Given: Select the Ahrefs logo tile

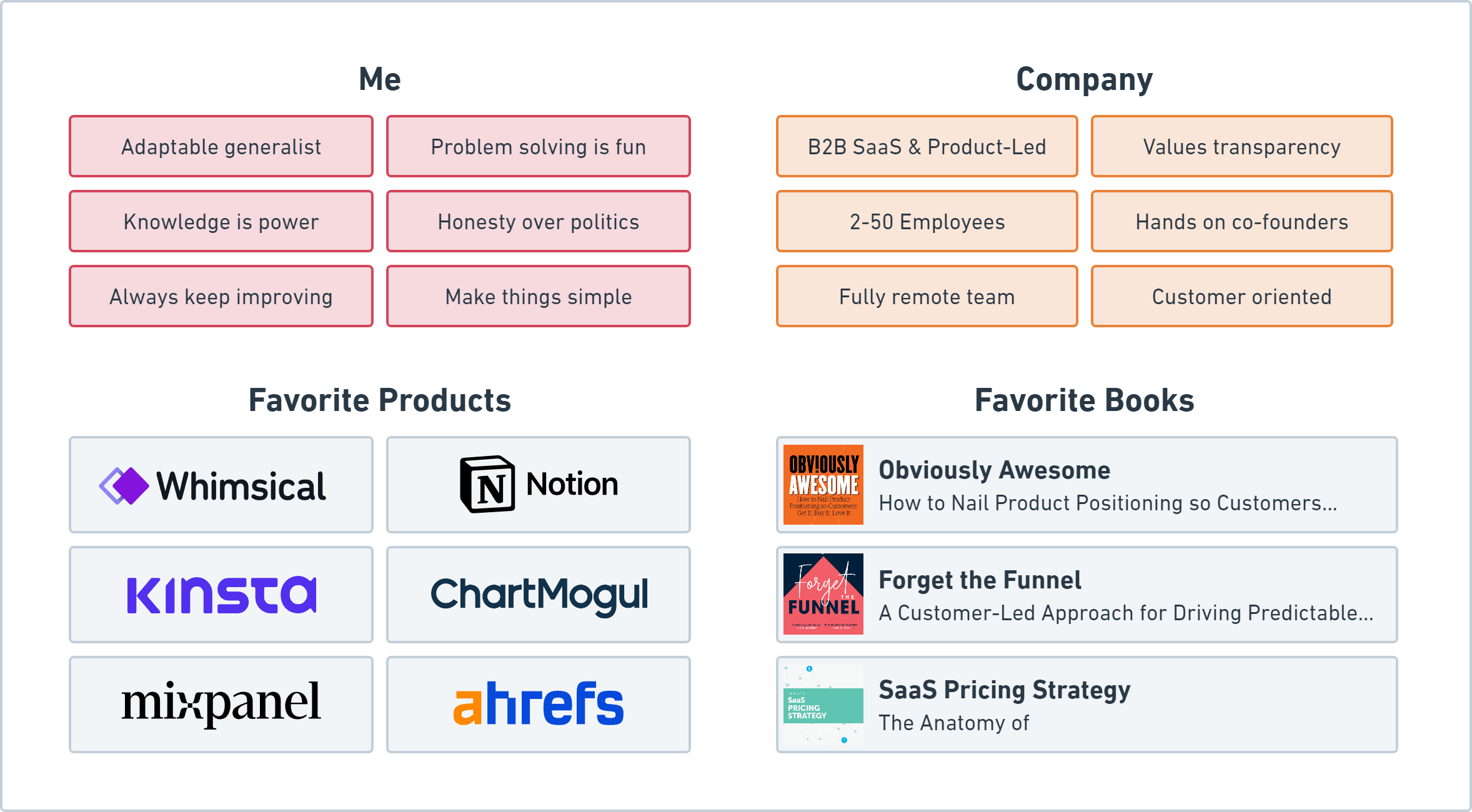Looking at the screenshot, I should tap(538, 705).
